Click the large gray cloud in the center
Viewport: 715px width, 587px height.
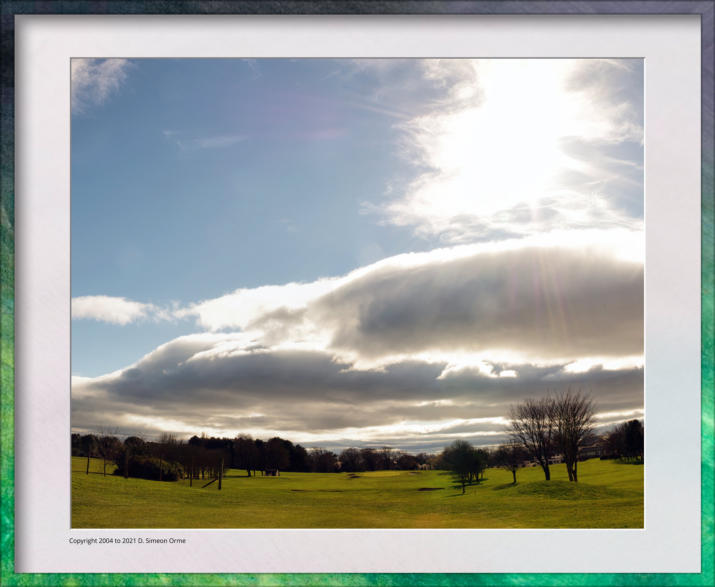[x=470, y=300]
